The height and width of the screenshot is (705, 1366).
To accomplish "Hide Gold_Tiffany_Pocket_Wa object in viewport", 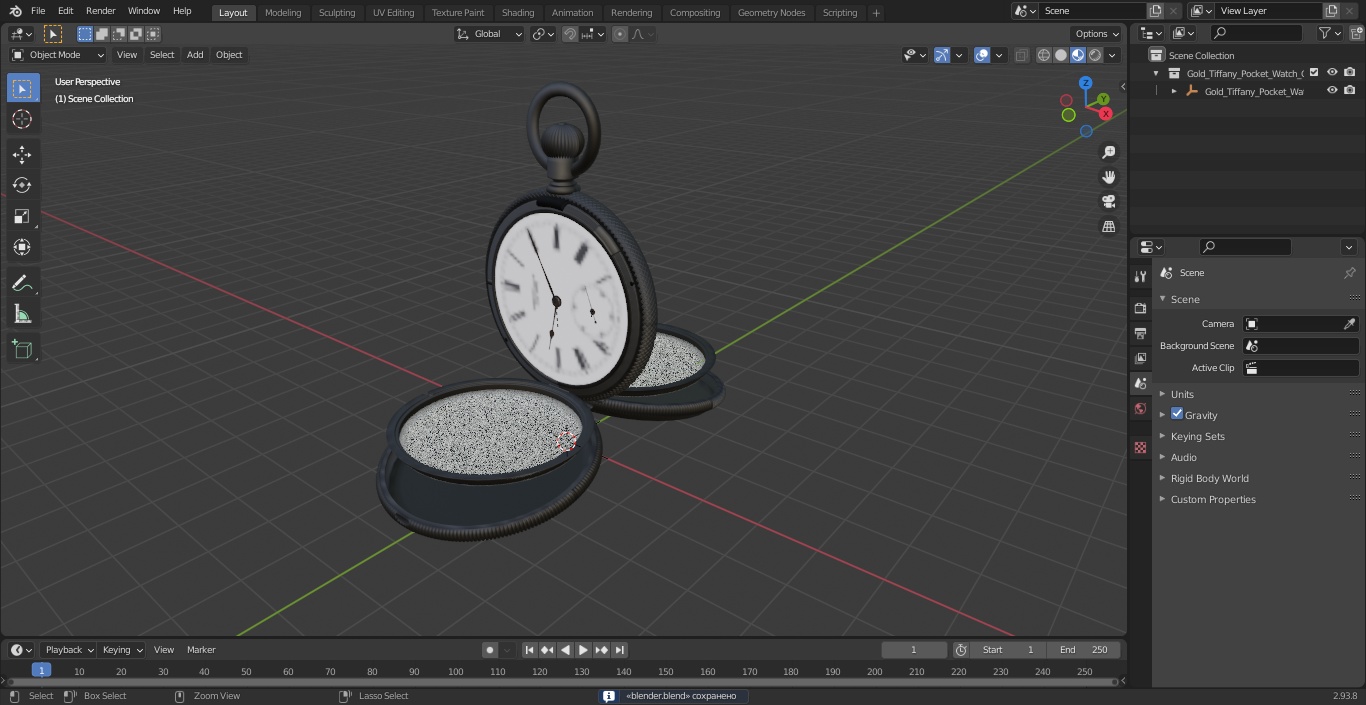I will click(1332, 90).
